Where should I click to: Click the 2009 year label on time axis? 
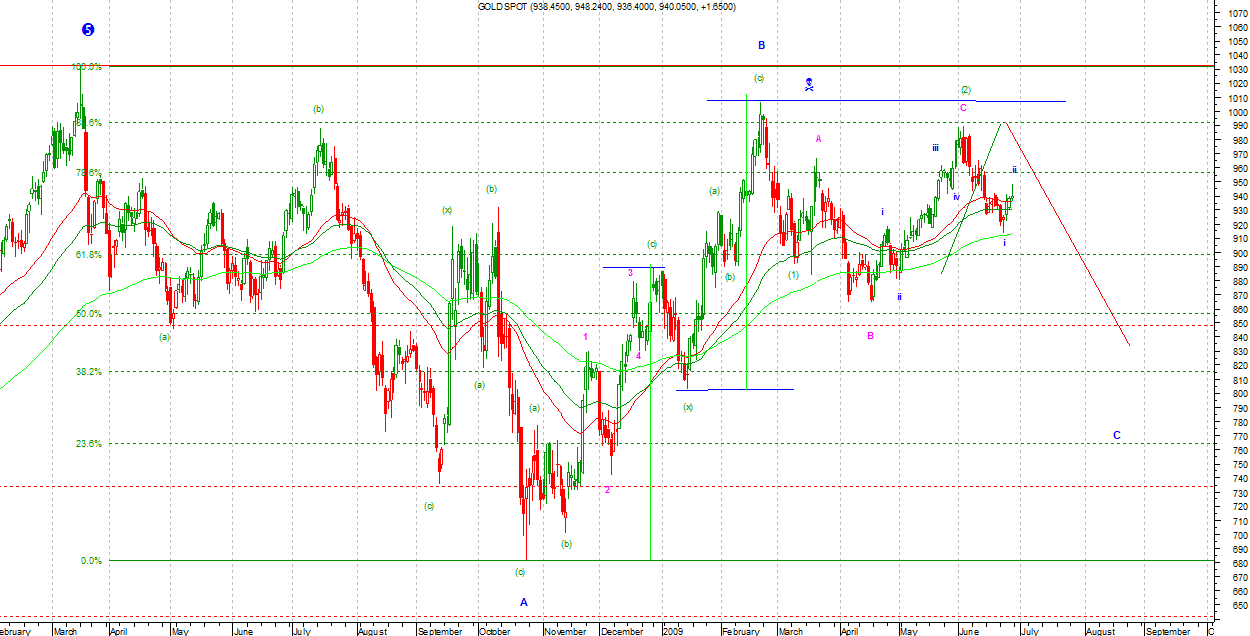[674, 631]
